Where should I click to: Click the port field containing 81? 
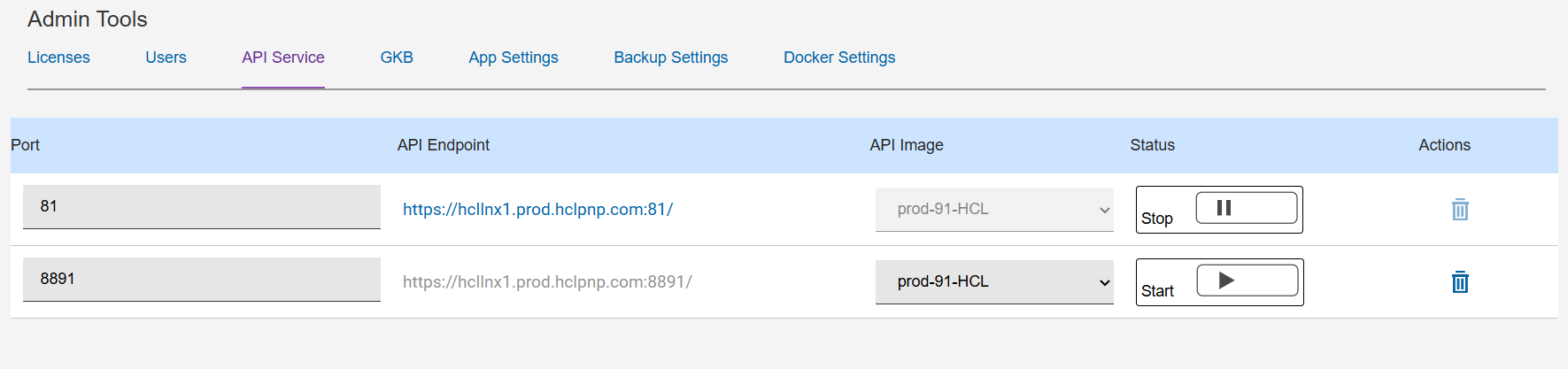click(201, 206)
